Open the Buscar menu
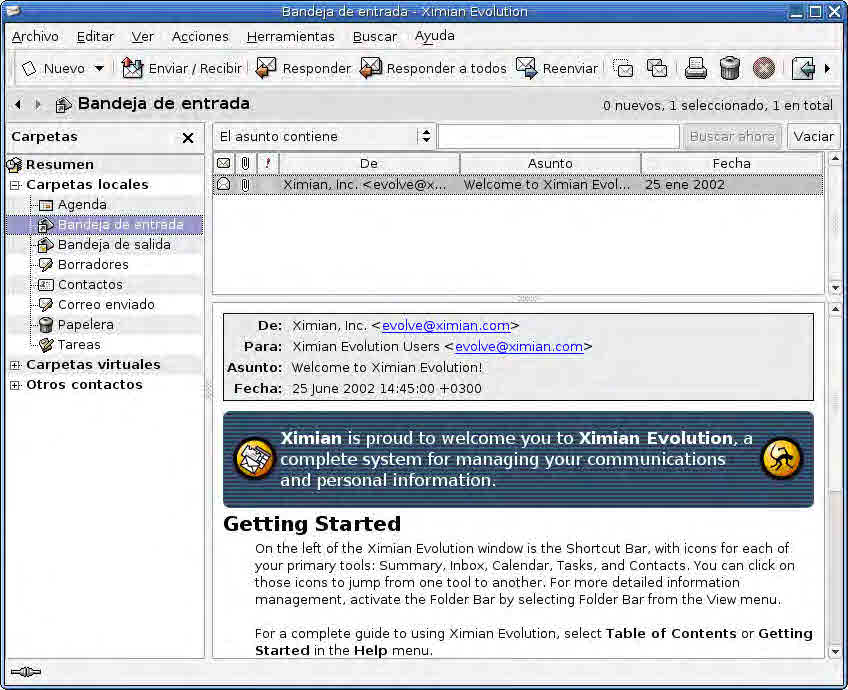 375,36
